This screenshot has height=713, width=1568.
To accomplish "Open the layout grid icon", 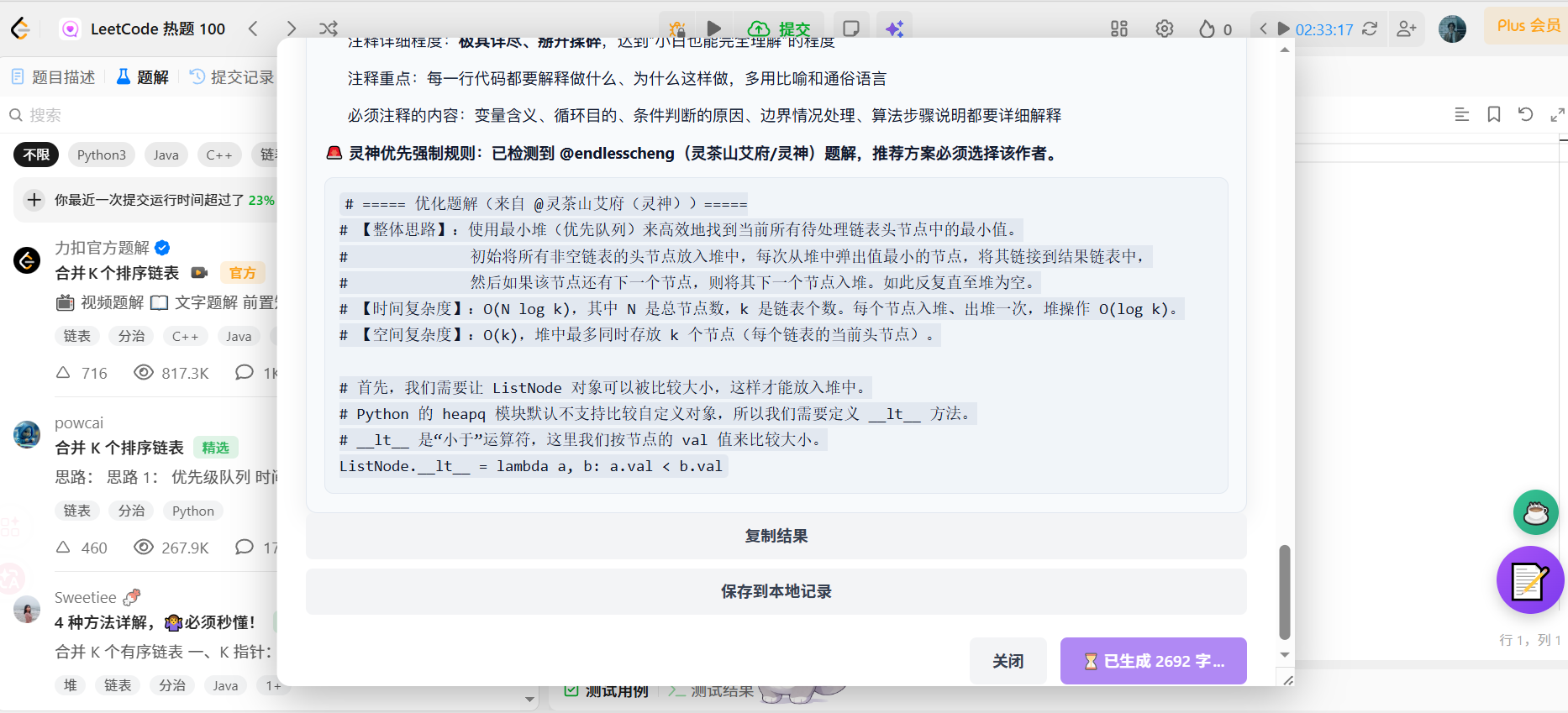I will (1119, 29).
